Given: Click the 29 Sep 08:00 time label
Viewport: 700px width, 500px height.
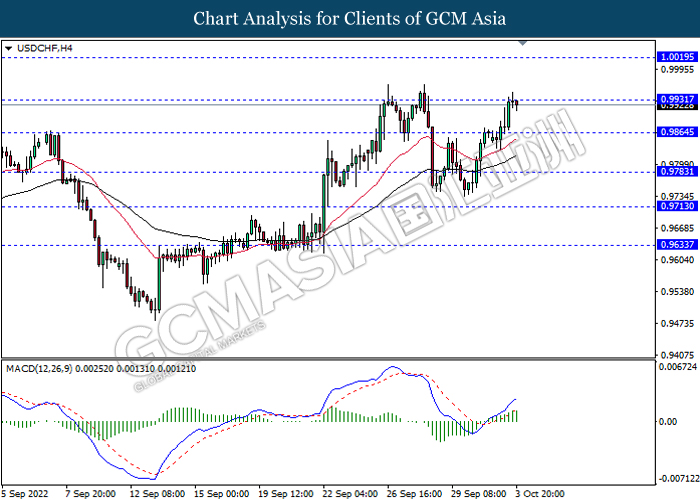Looking at the screenshot, I should 479,494.
